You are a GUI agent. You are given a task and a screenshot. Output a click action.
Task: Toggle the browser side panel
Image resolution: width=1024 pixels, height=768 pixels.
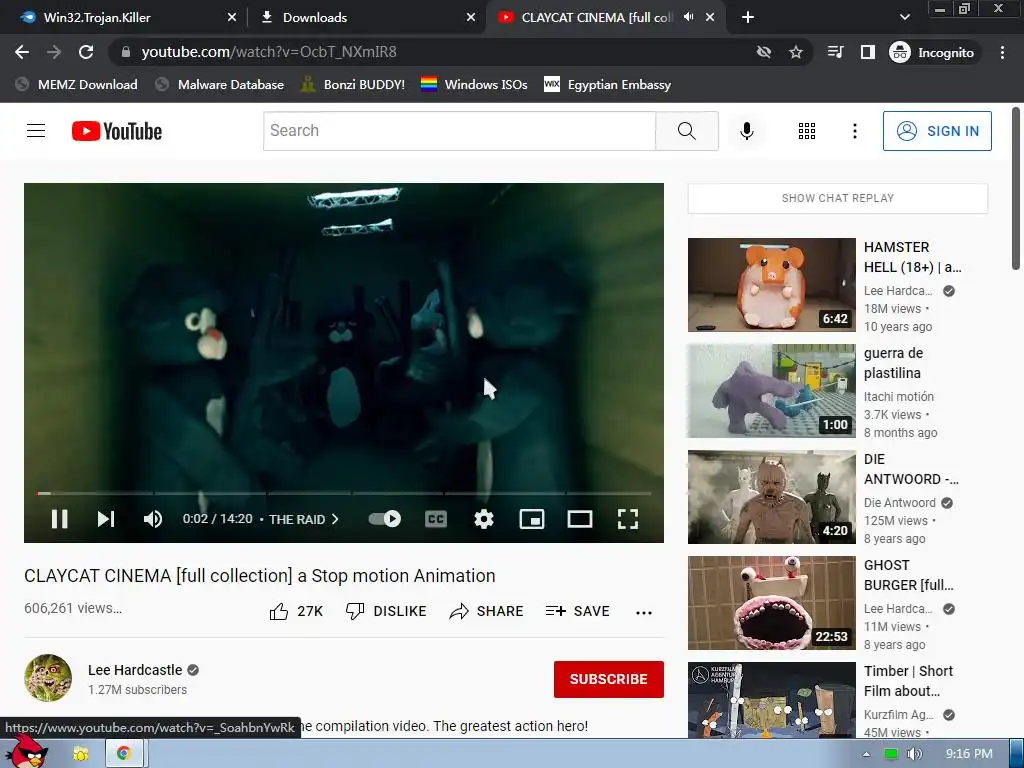867,52
